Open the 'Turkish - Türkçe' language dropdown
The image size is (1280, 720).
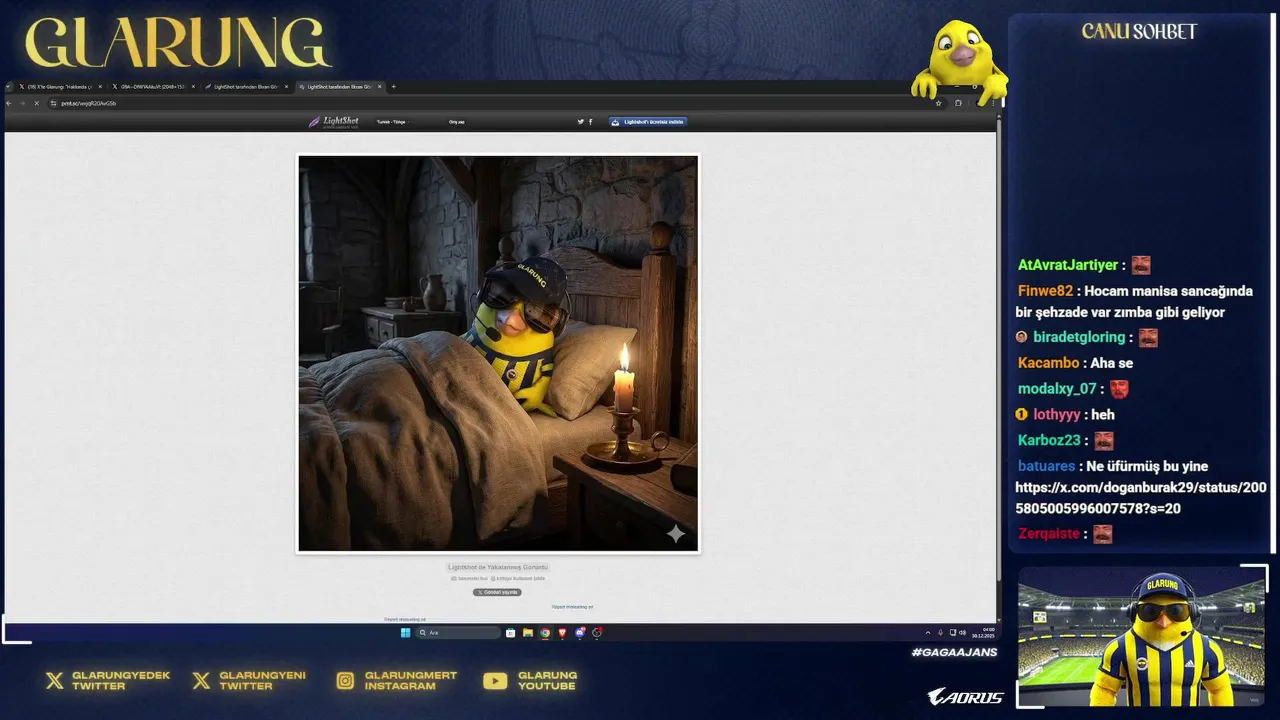(x=391, y=122)
